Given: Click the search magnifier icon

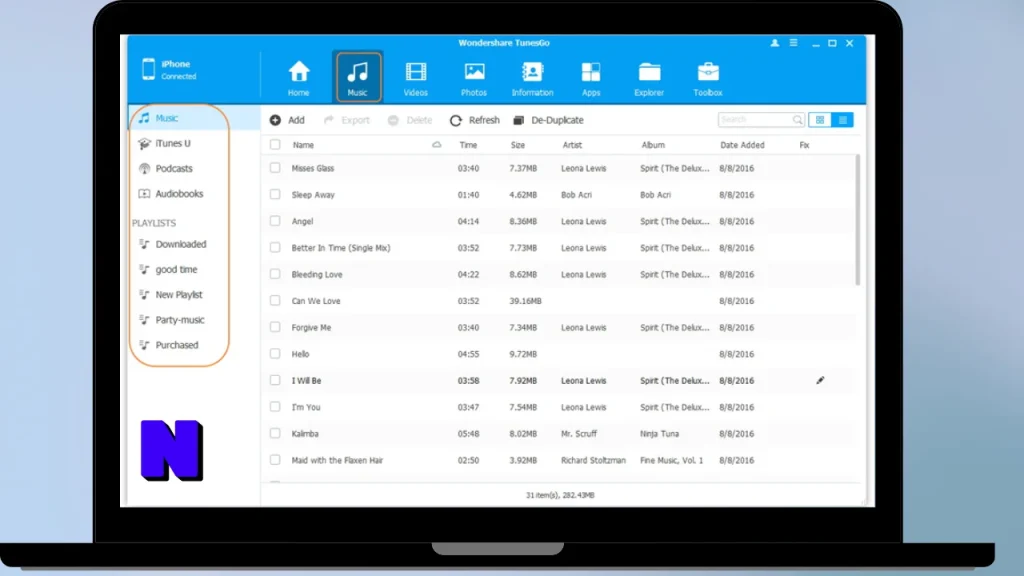Looking at the screenshot, I should tap(797, 120).
